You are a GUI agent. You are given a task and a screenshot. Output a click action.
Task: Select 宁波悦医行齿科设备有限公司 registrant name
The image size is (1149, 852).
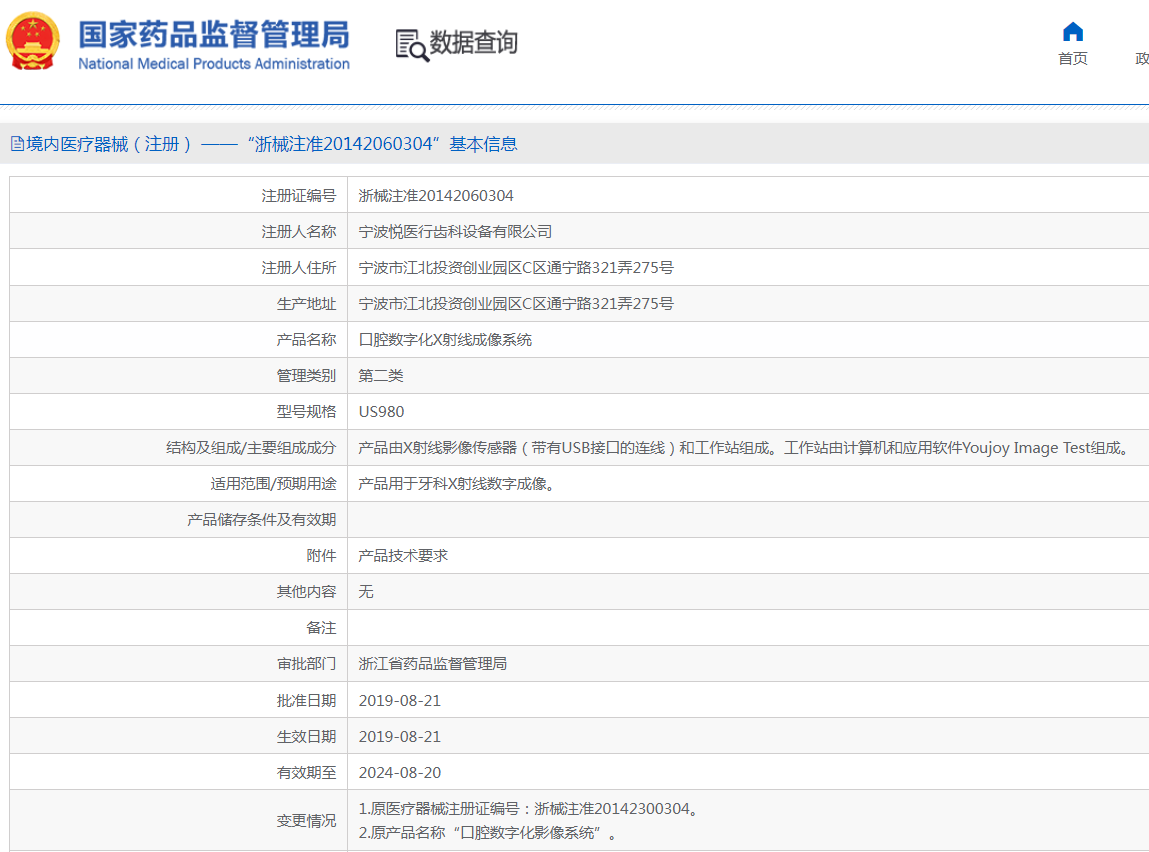pos(455,231)
